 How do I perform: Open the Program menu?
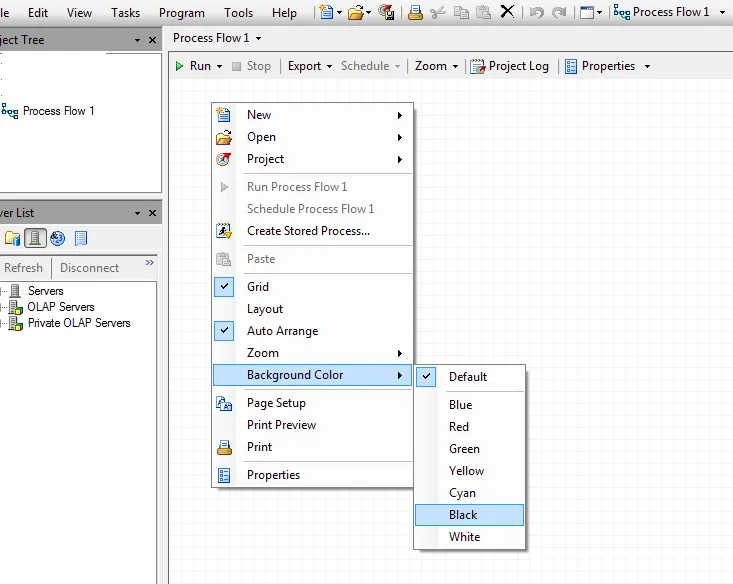click(x=182, y=13)
